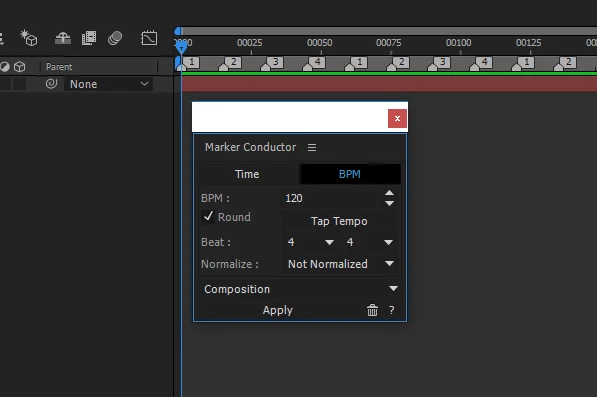Screen dimensions: 597x397
Task: Click the second marker labeled 4
Action: point(485,62)
